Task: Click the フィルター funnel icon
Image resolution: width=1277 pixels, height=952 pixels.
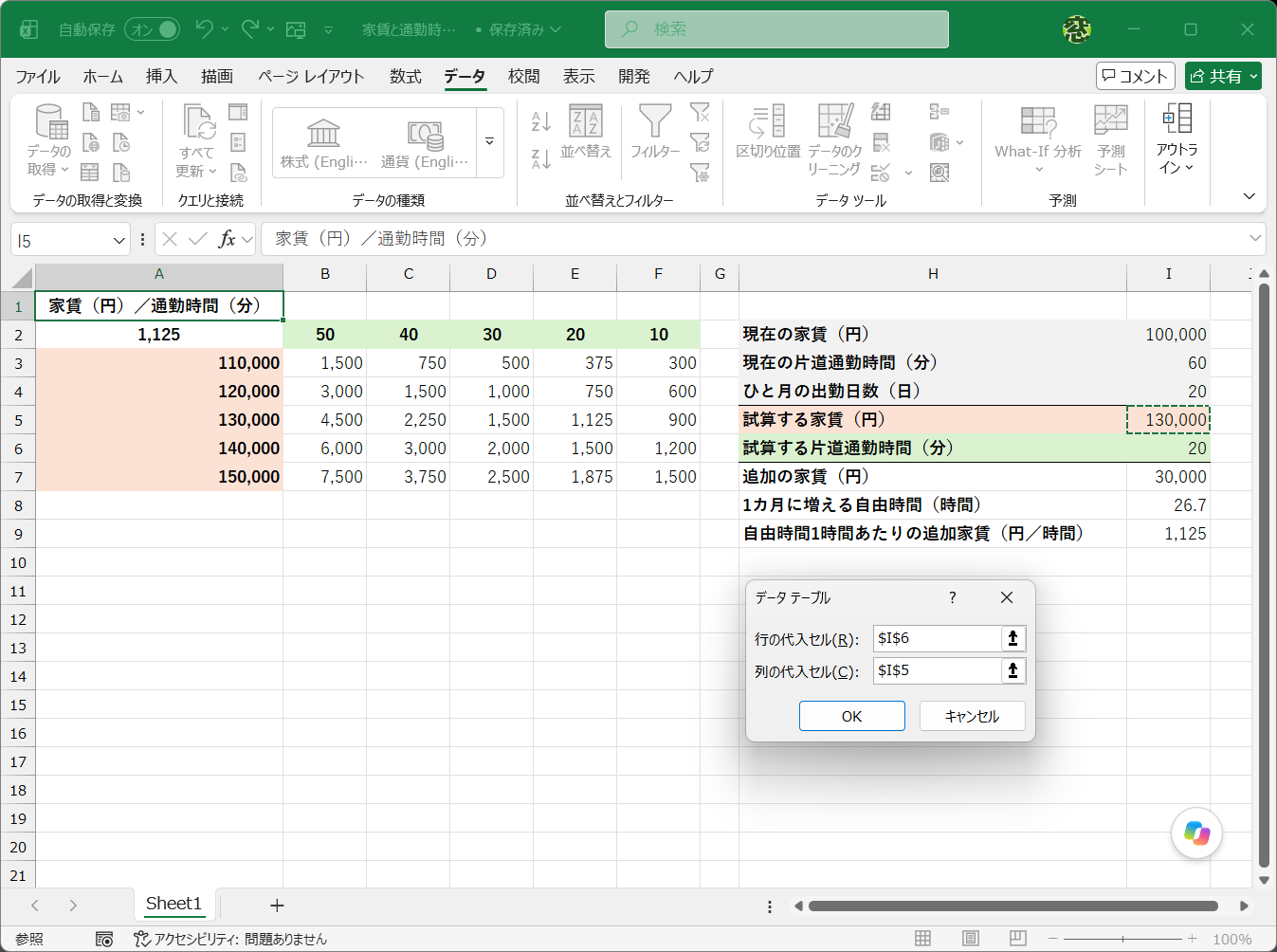Action: pyautogui.click(x=655, y=121)
